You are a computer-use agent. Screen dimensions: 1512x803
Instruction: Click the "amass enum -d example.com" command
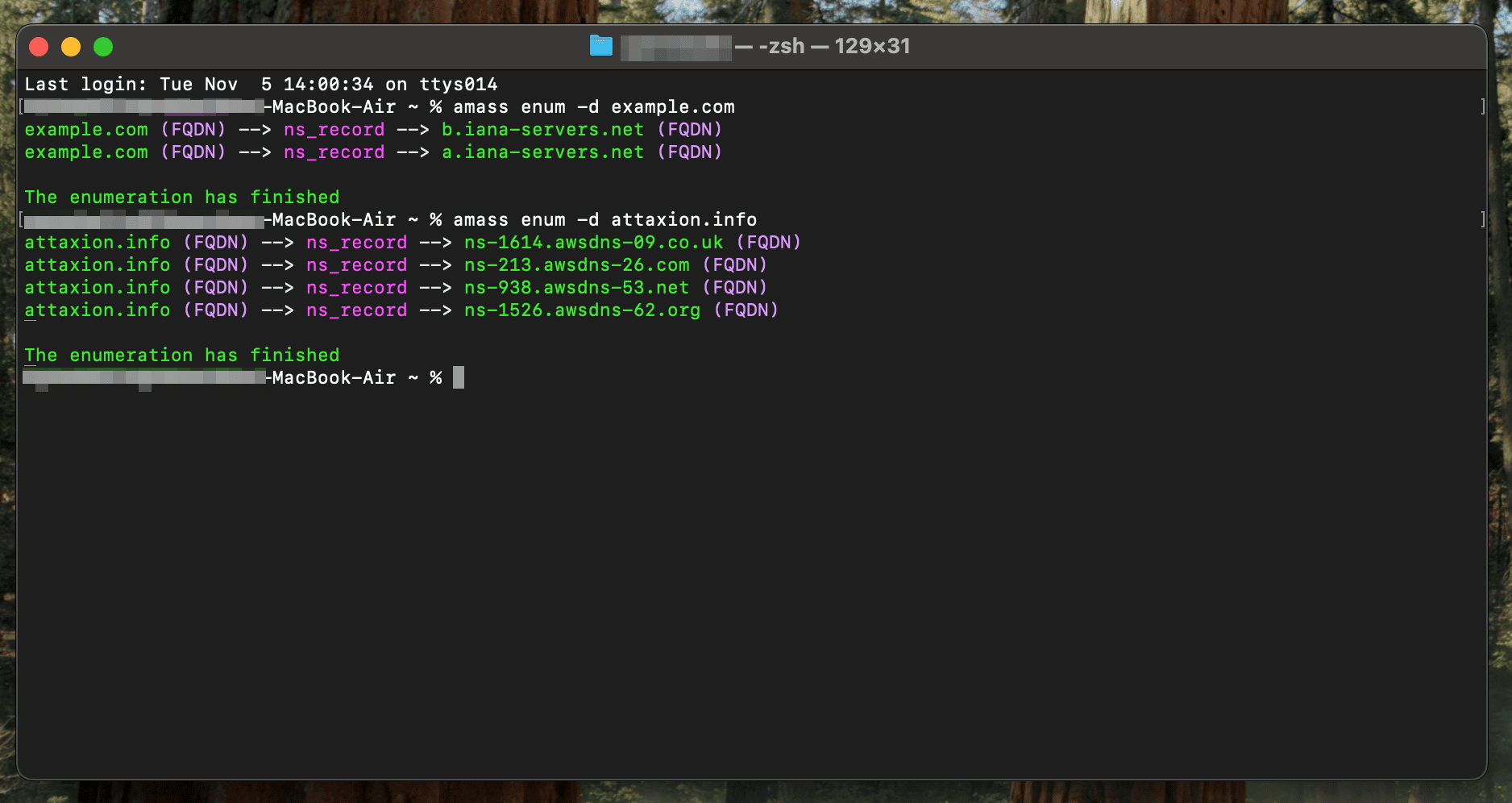[x=593, y=107]
